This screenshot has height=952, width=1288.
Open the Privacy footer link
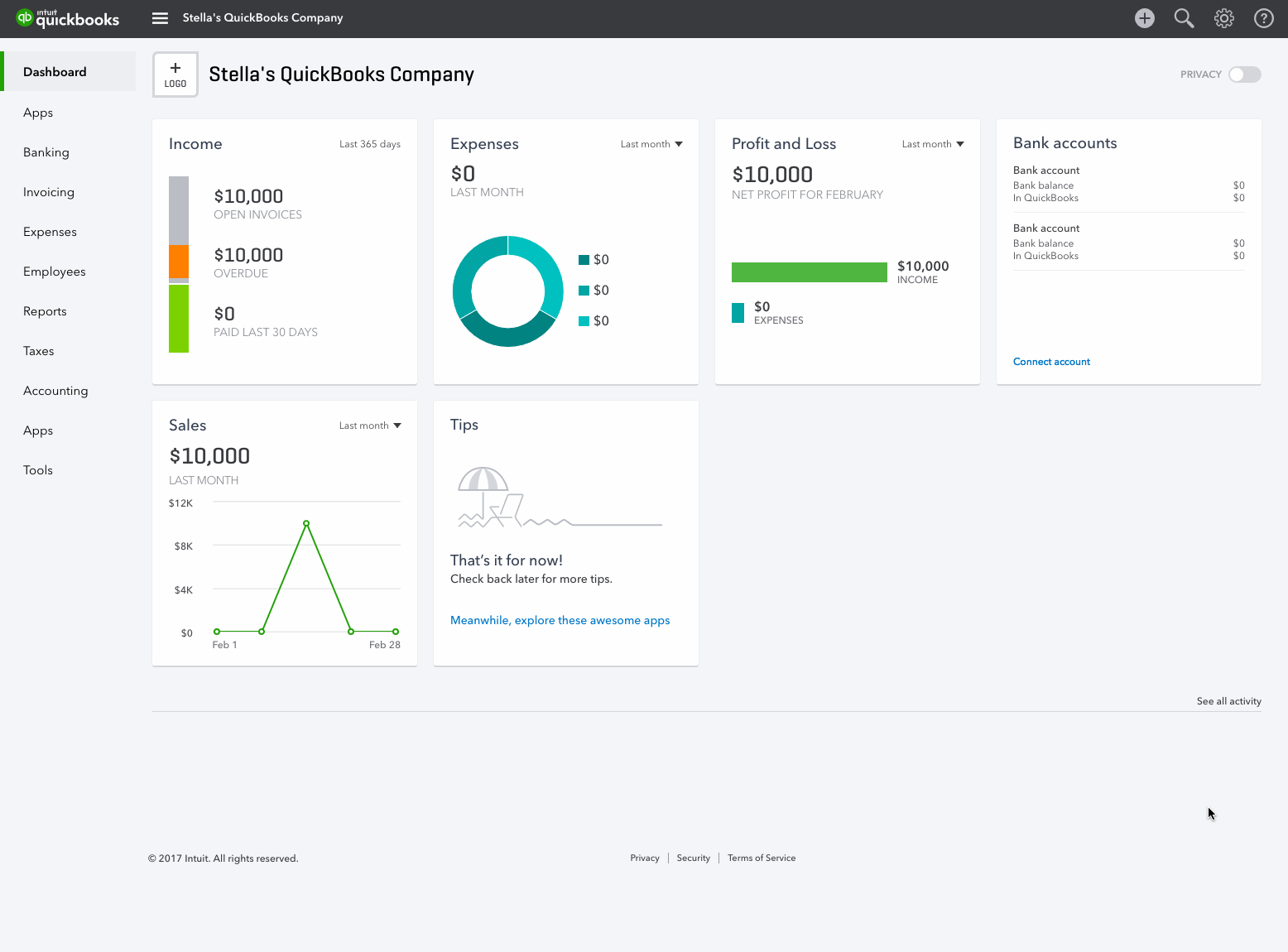(645, 858)
